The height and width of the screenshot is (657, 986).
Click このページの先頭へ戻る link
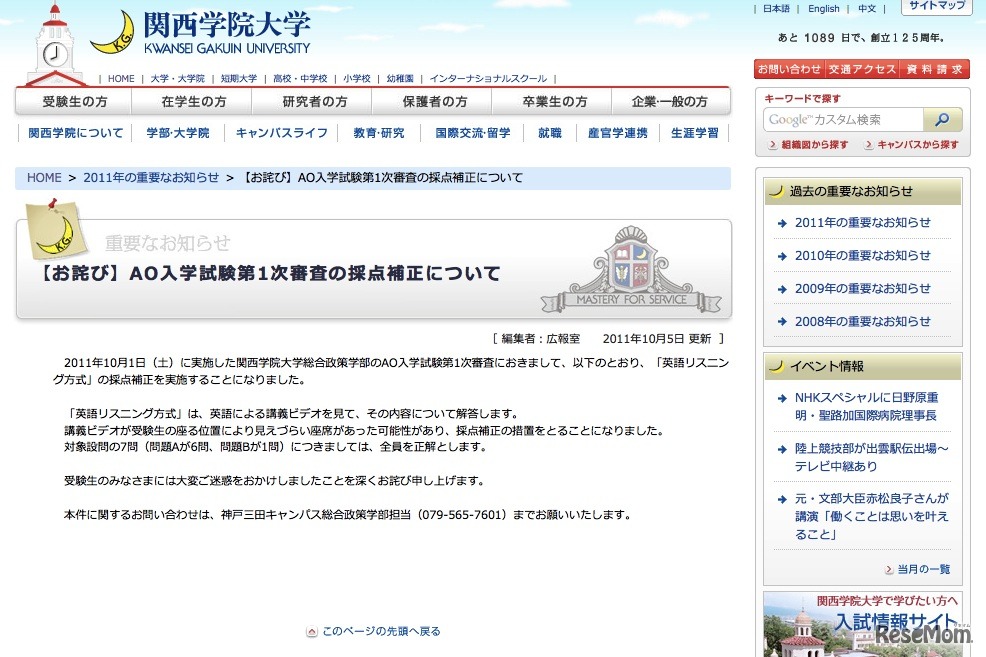[381, 631]
